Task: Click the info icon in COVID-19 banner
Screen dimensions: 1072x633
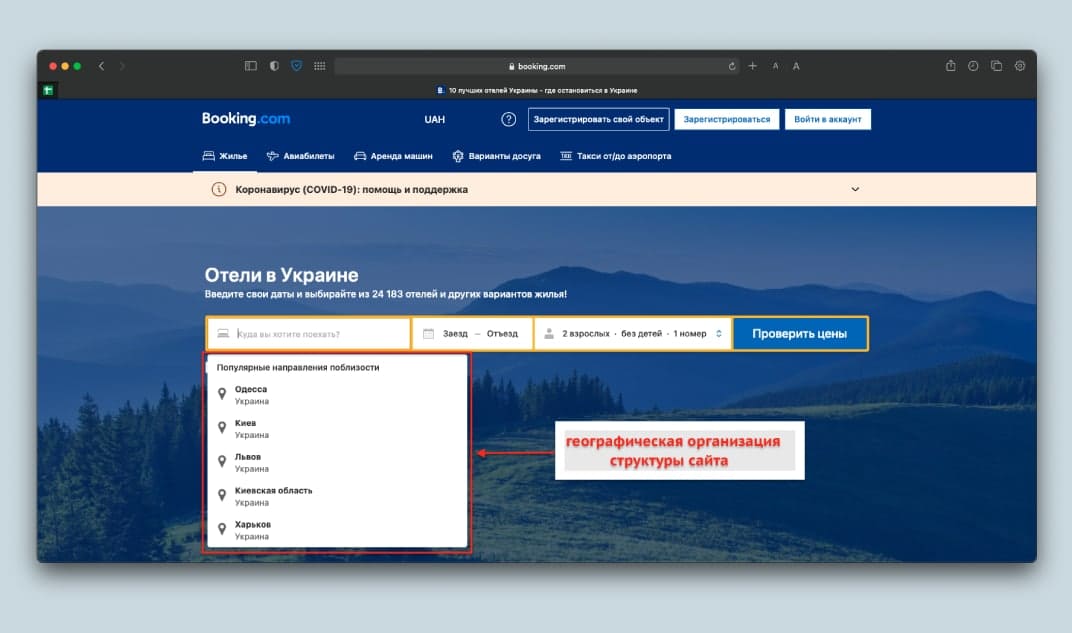Action: [219, 189]
